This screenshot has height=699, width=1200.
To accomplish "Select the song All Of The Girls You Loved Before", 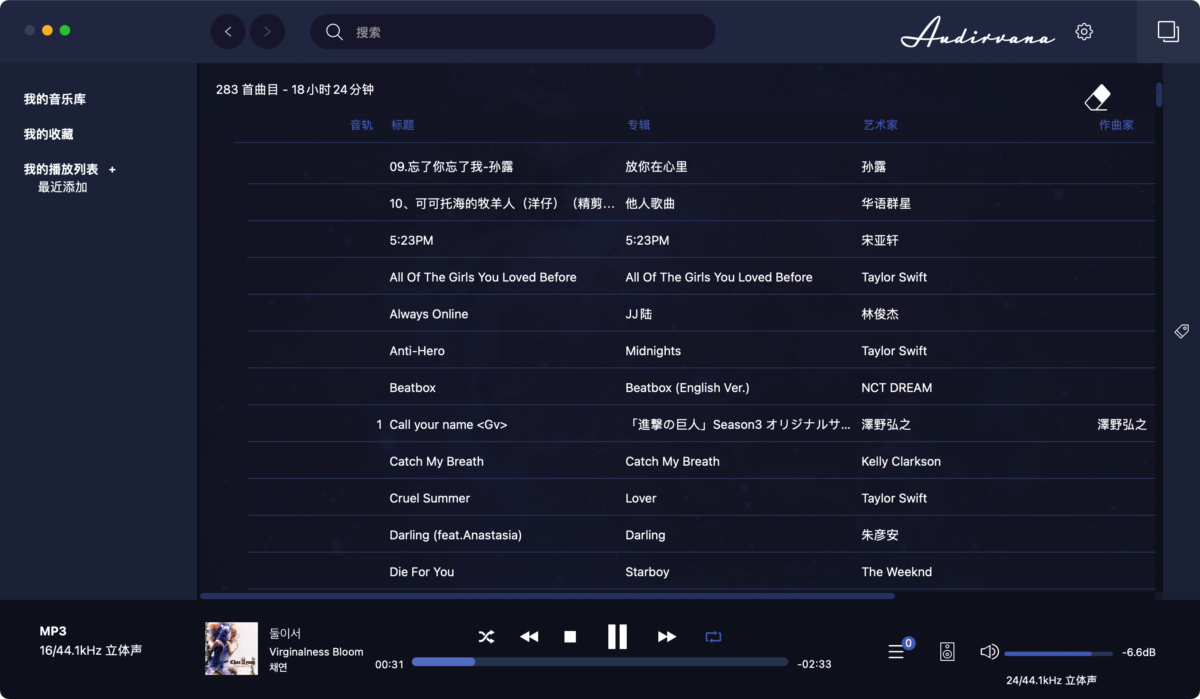I will (x=483, y=277).
